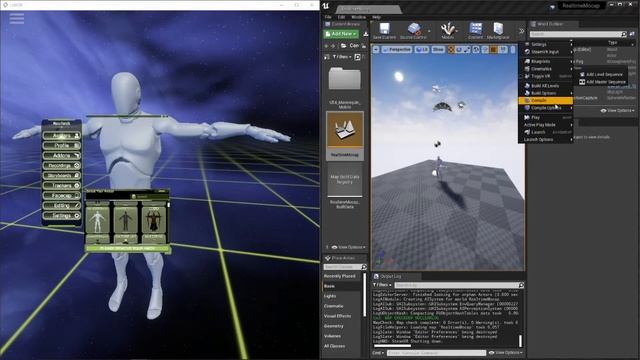This screenshot has height=360, width=640.
Task: Open the Content Browser Filters dropdown
Action: 342,57
